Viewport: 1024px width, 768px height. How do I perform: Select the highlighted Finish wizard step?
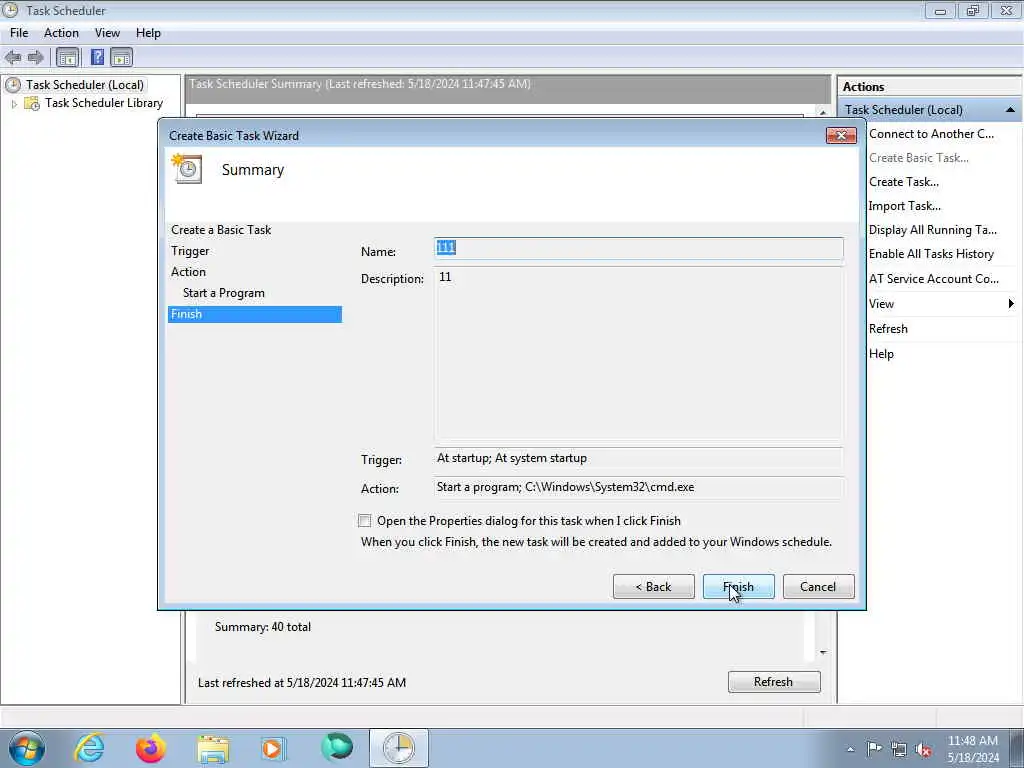(255, 314)
